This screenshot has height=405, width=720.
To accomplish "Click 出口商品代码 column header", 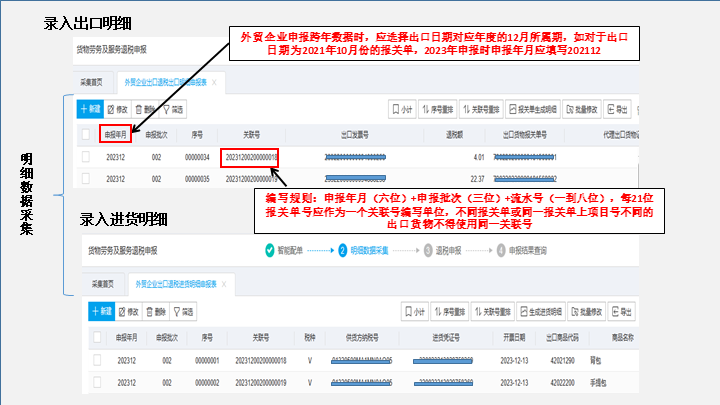I will (562, 338).
